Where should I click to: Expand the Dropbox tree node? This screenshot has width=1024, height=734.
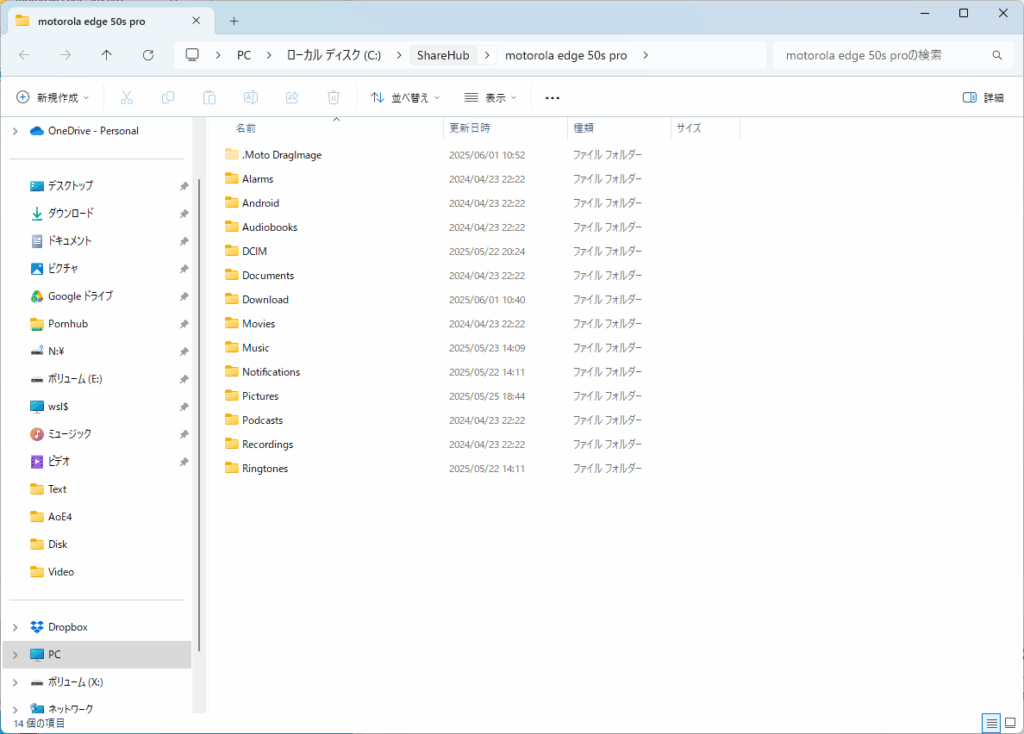click(15, 627)
